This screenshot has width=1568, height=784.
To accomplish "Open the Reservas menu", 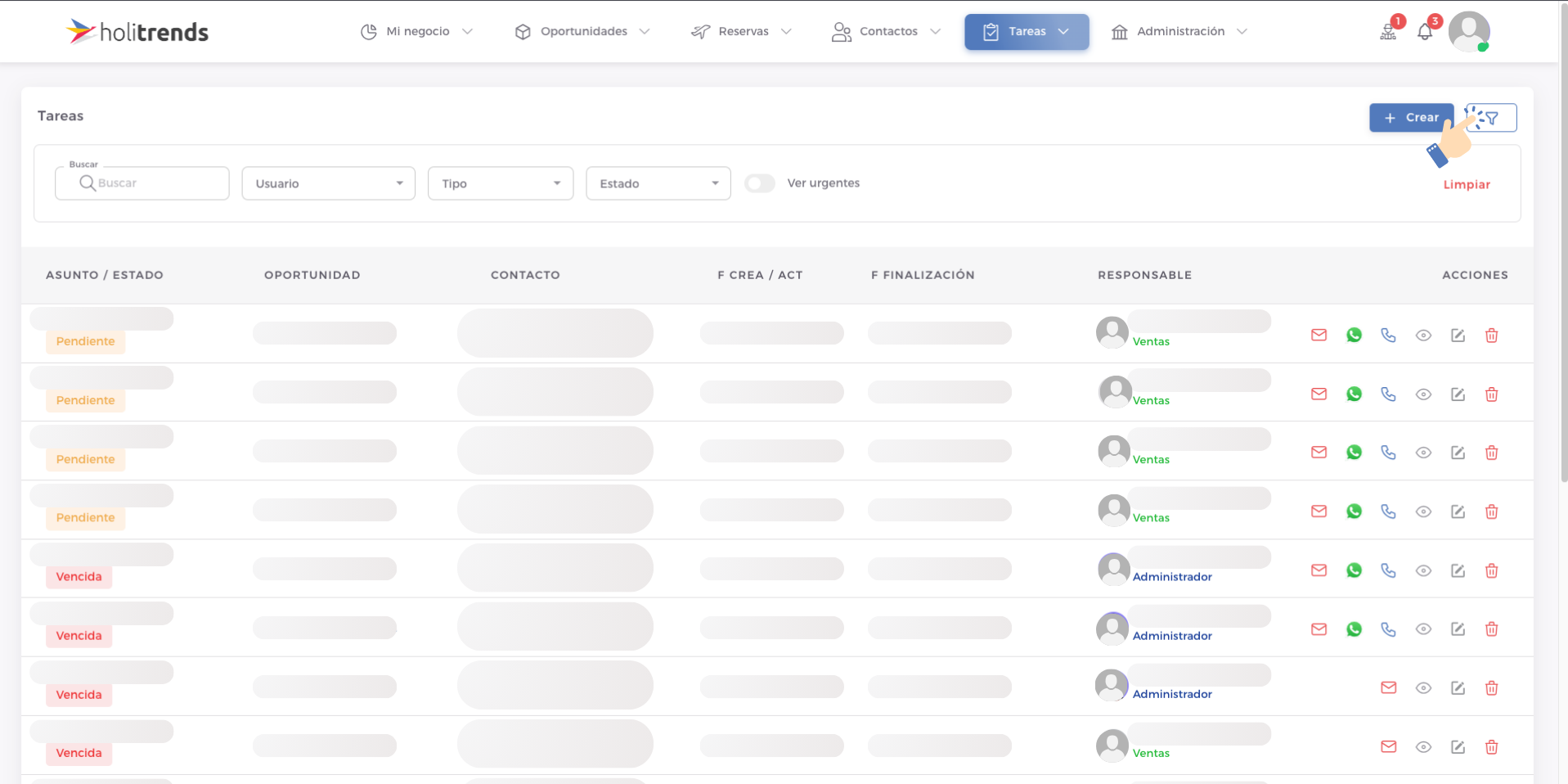I will coord(741,31).
